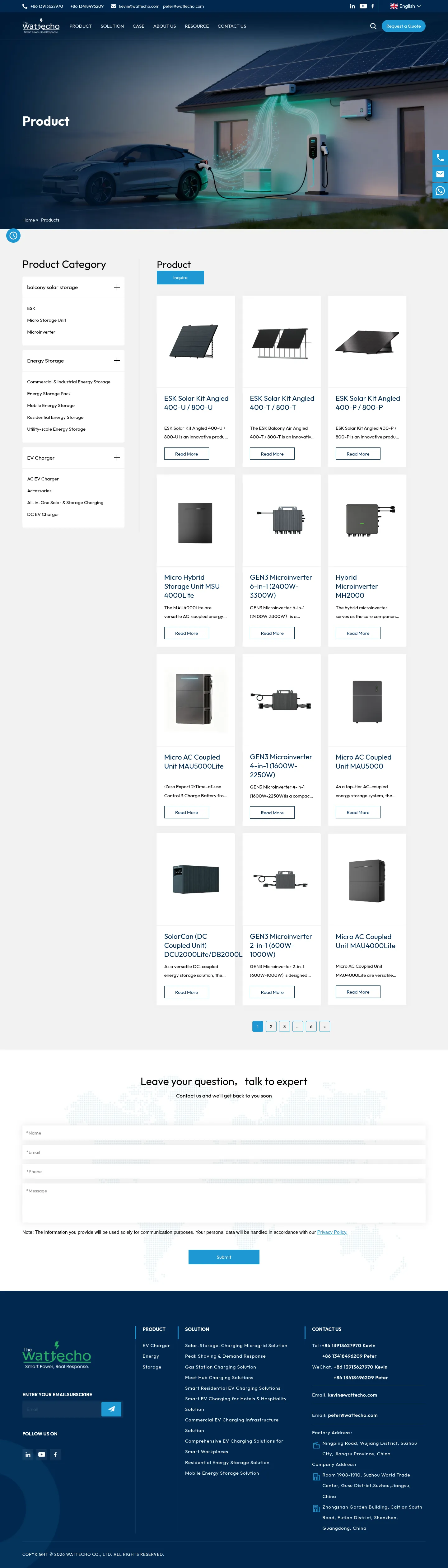Open the CONTACT US menu item

[x=232, y=26]
